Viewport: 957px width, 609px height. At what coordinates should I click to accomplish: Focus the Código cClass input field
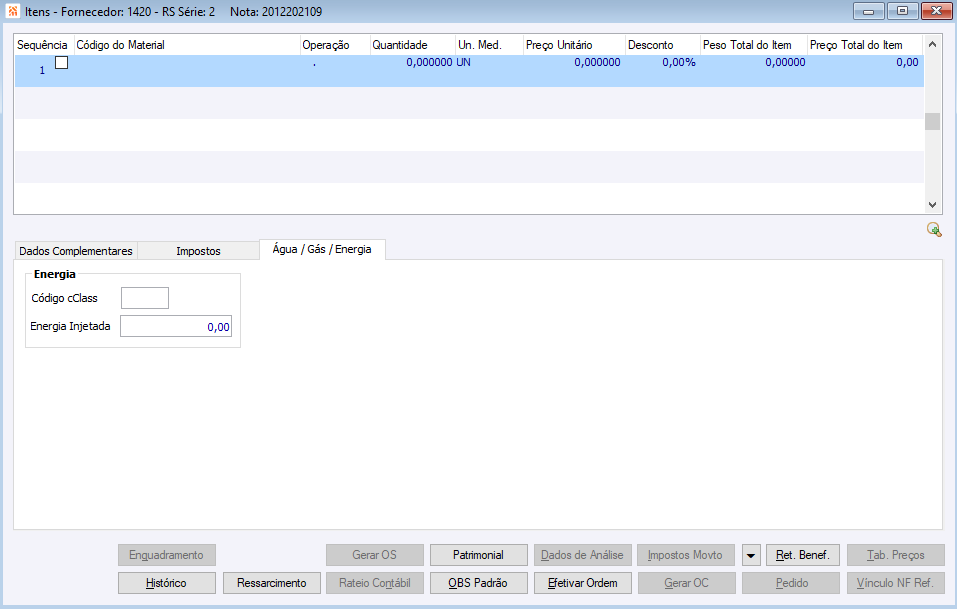coord(145,298)
